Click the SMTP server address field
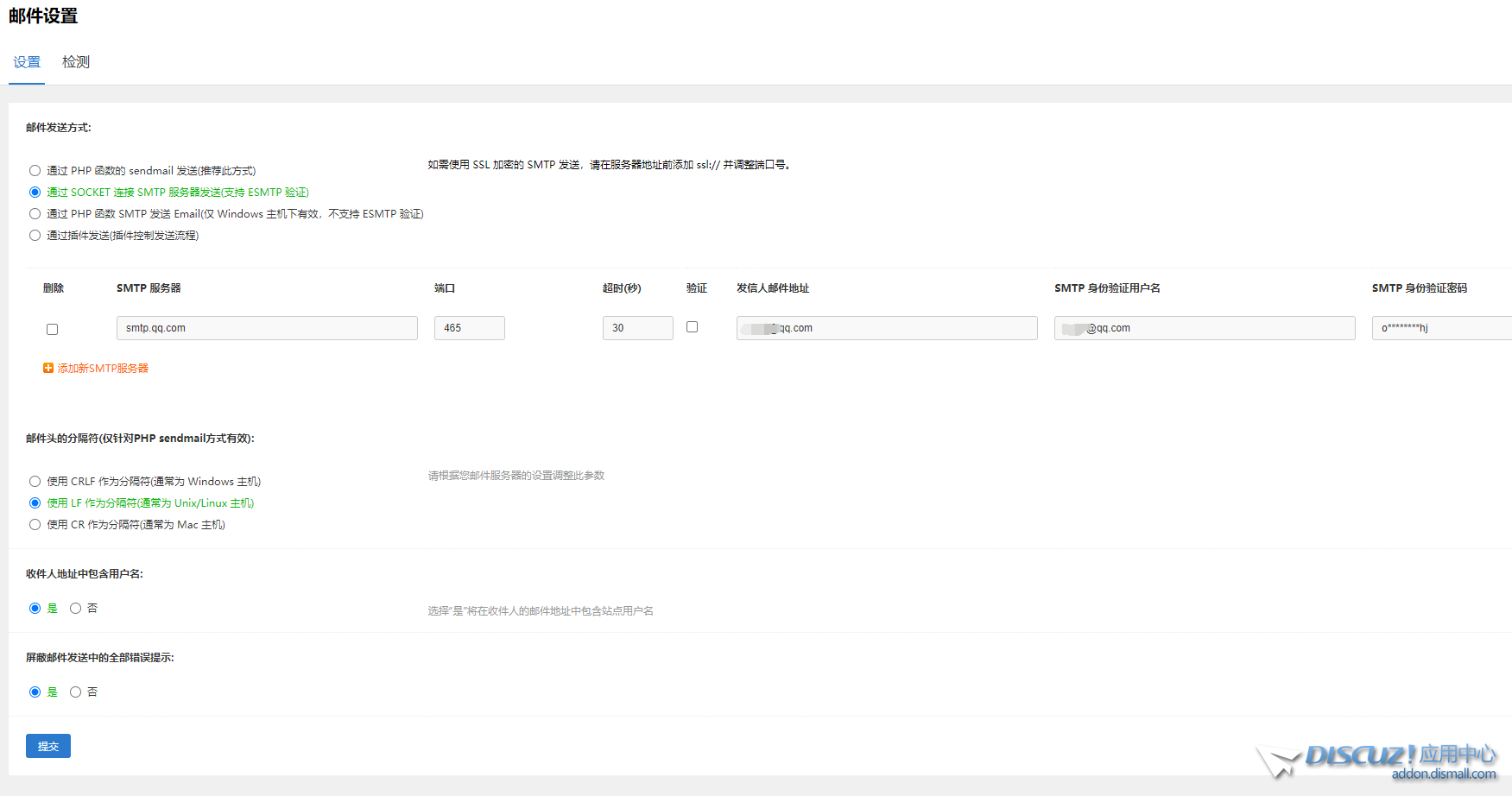Image resolution: width=1512 pixels, height=796 pixels. tap(267, 328)
